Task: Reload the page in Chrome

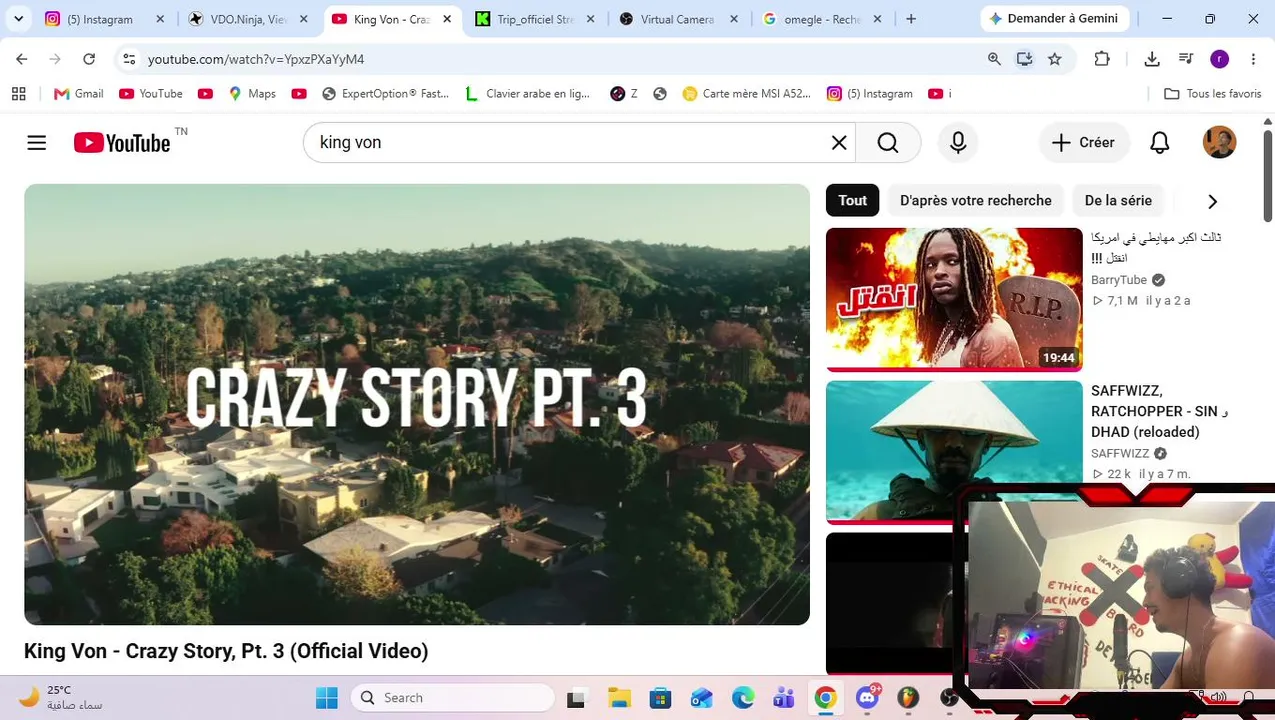Action: point(89,59)
